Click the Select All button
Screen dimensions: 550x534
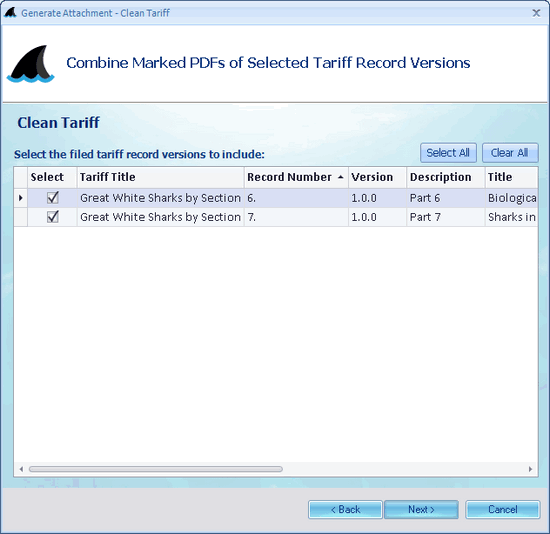tap(448, 153)
